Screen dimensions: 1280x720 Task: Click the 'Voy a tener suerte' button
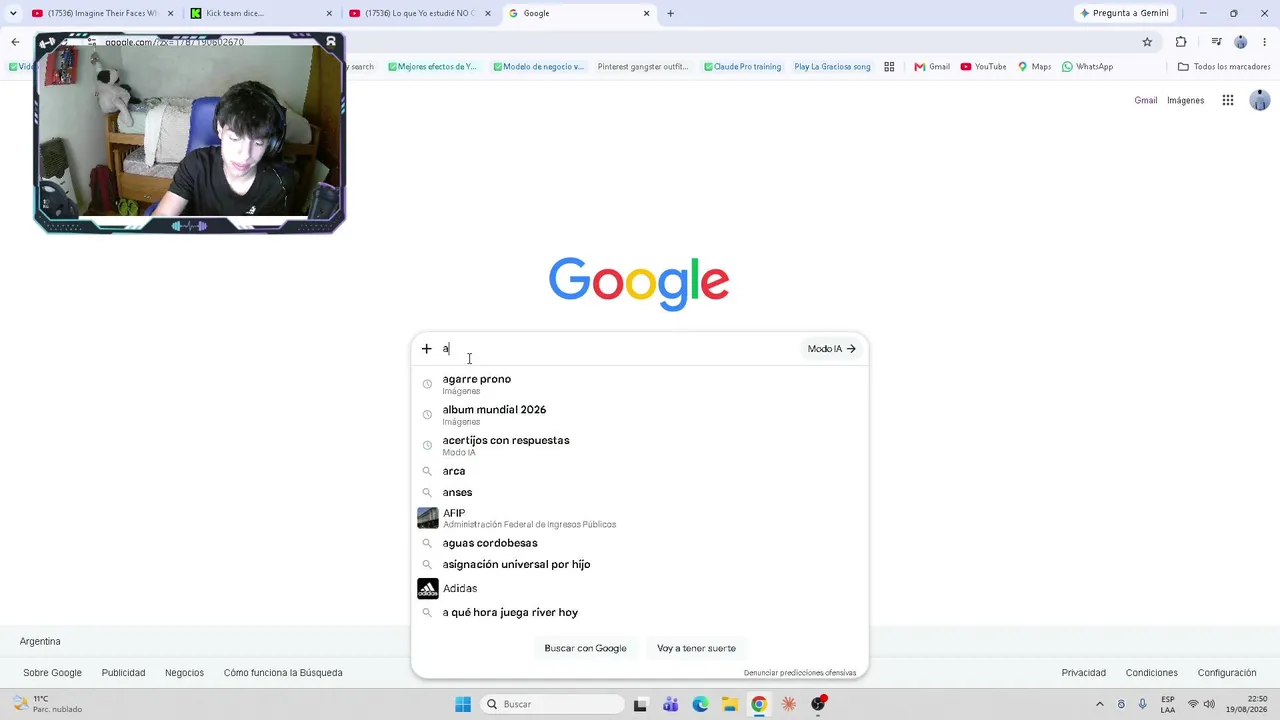click(x=696, y=648)
